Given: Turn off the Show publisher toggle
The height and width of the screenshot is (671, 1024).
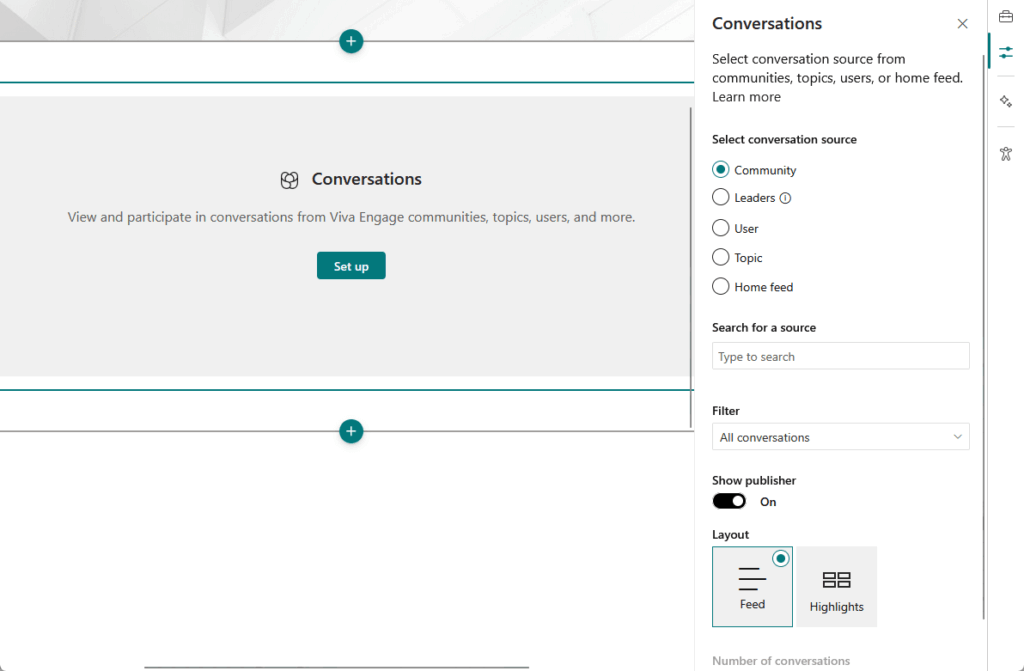Looking at the screenshot, I should tap(729, 501).
